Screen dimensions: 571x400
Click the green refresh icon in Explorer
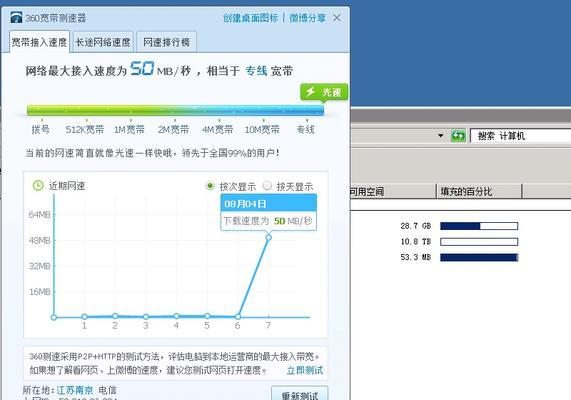click(x=458, y=136)
